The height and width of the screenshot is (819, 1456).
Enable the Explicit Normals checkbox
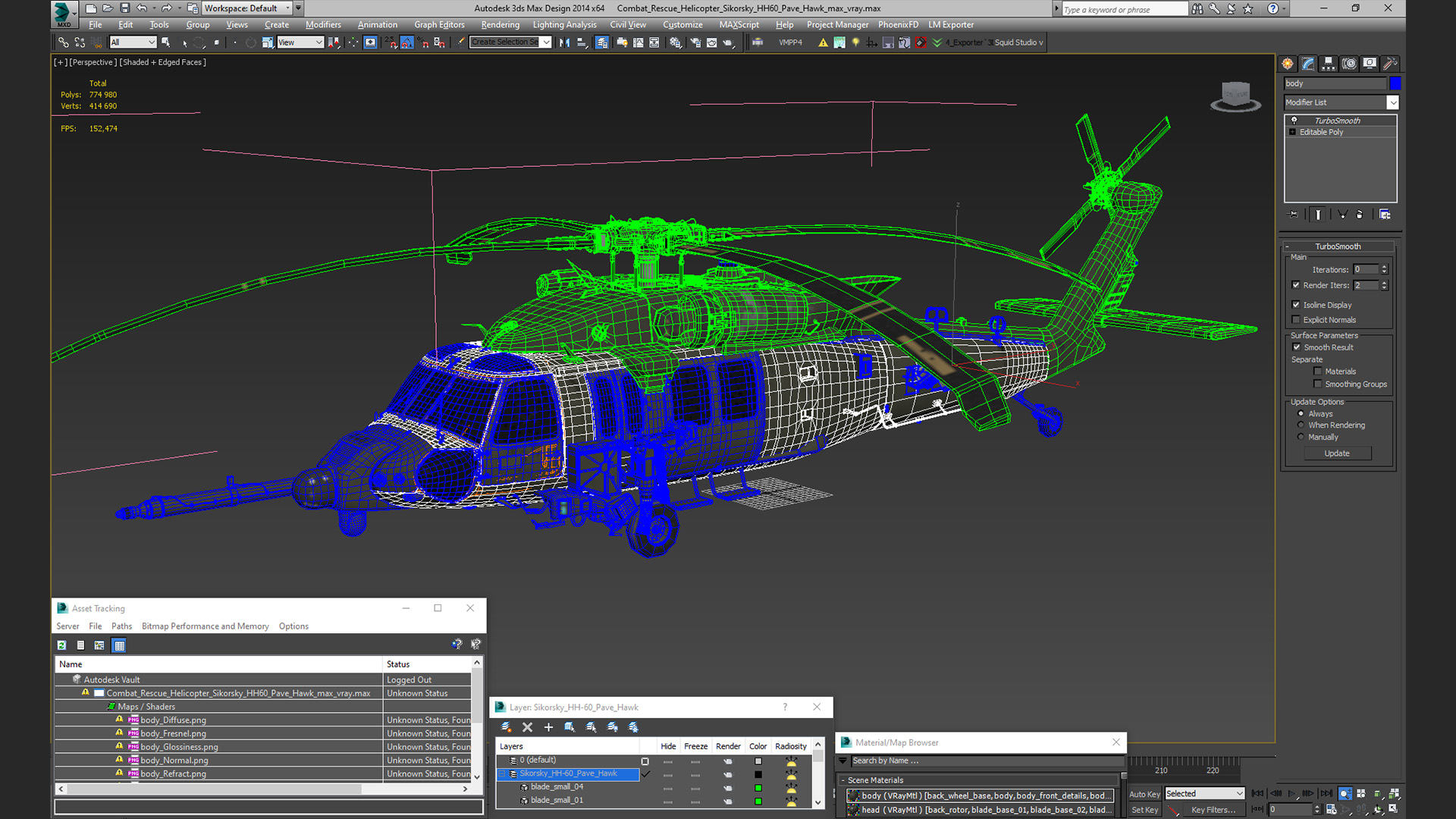pos(1296,320)
